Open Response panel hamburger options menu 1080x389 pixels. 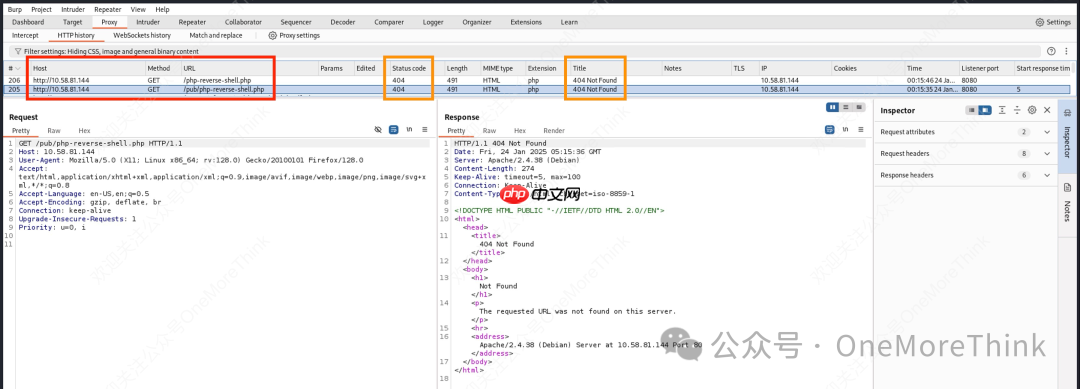tap(860, 129)
